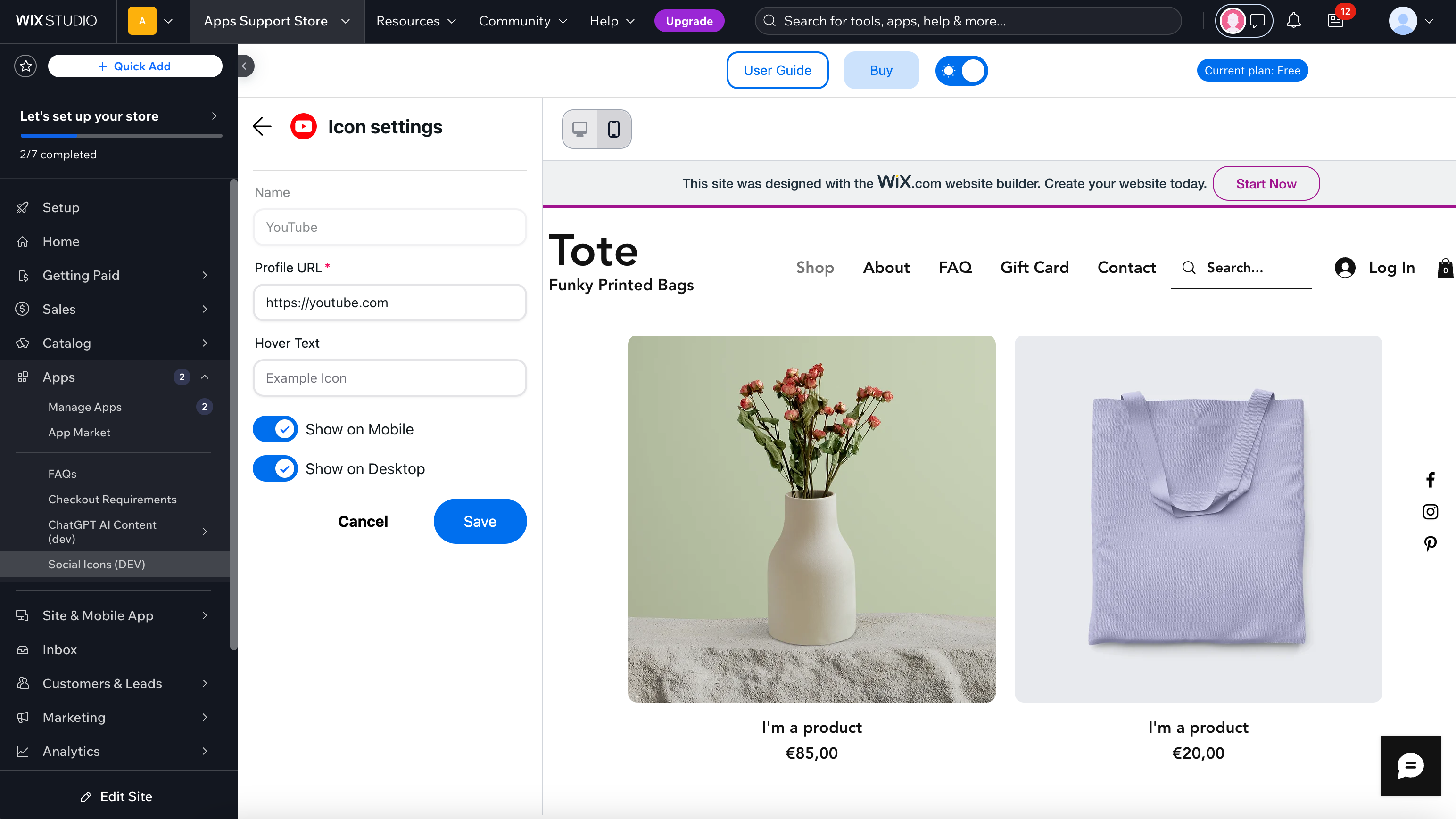Click the orange A workspace icon

pyautogui.click(x=142, y=21)
